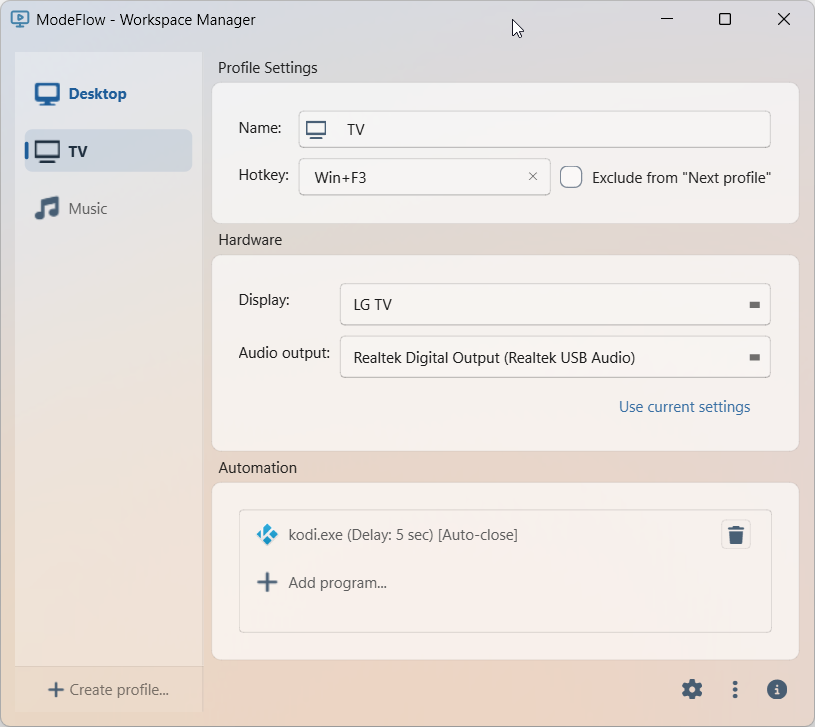Click the Desktop monitor icon
This screenshot has width=815, height=727.
(x=47, y=94)
